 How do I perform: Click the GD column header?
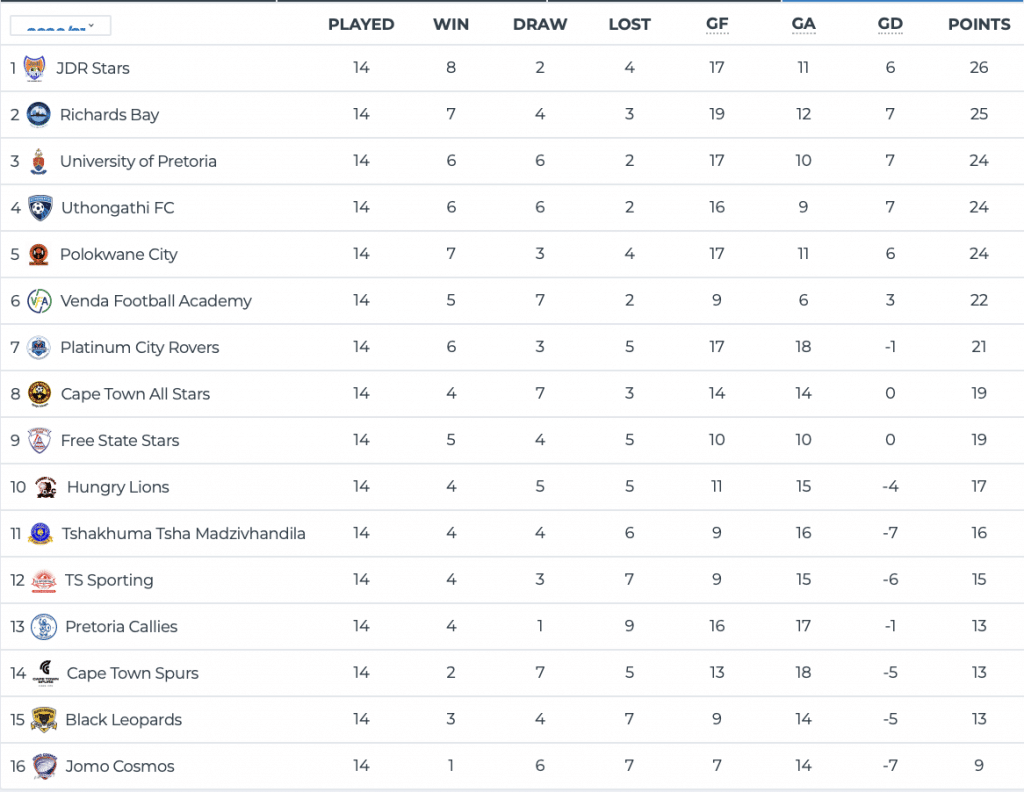click(x=890, y=24)
